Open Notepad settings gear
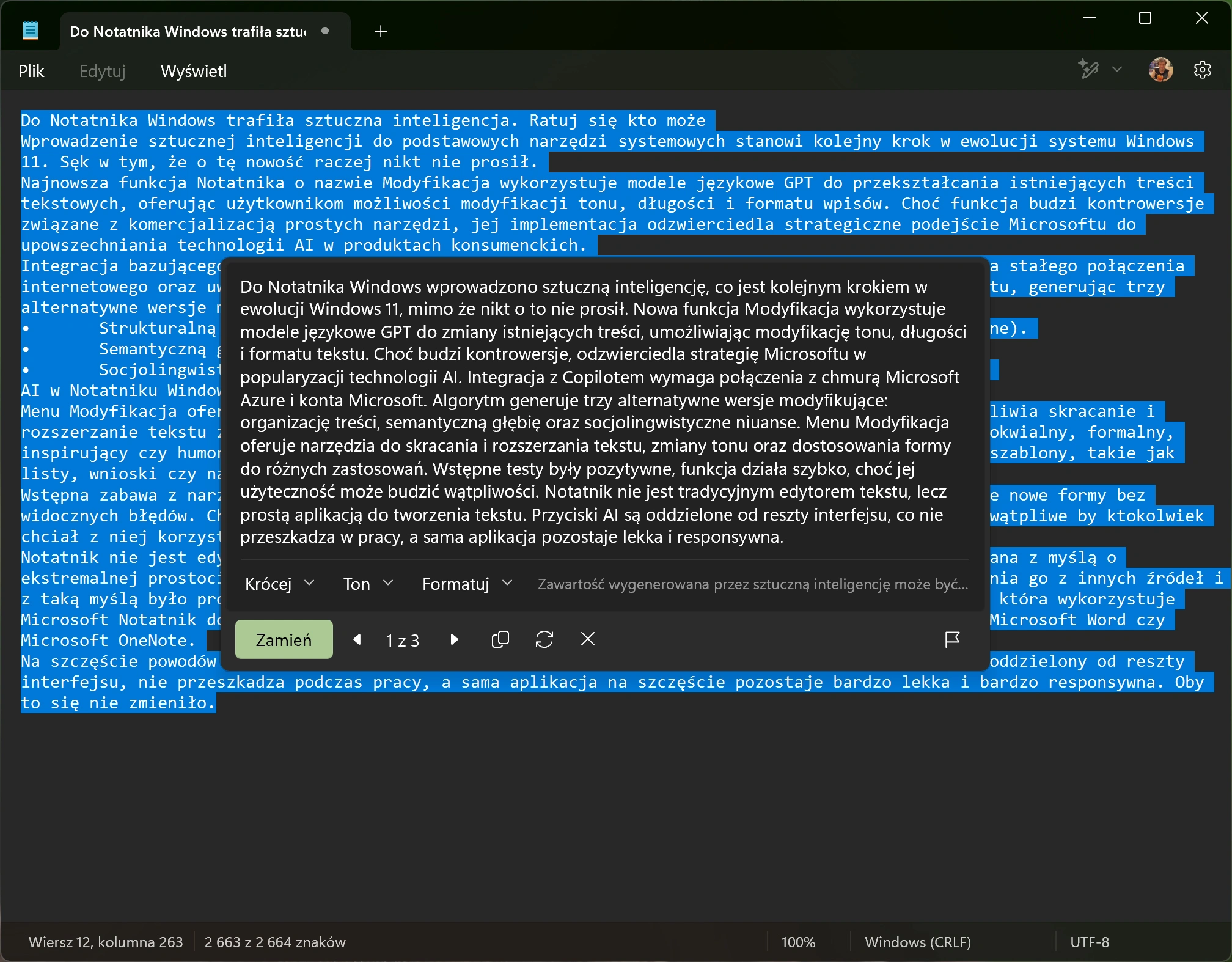1232x962 pixels. [1202, 70]
